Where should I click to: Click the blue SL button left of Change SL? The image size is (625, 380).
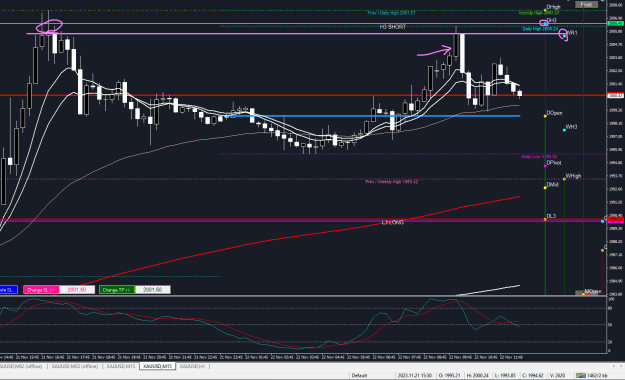pos(8,290)
